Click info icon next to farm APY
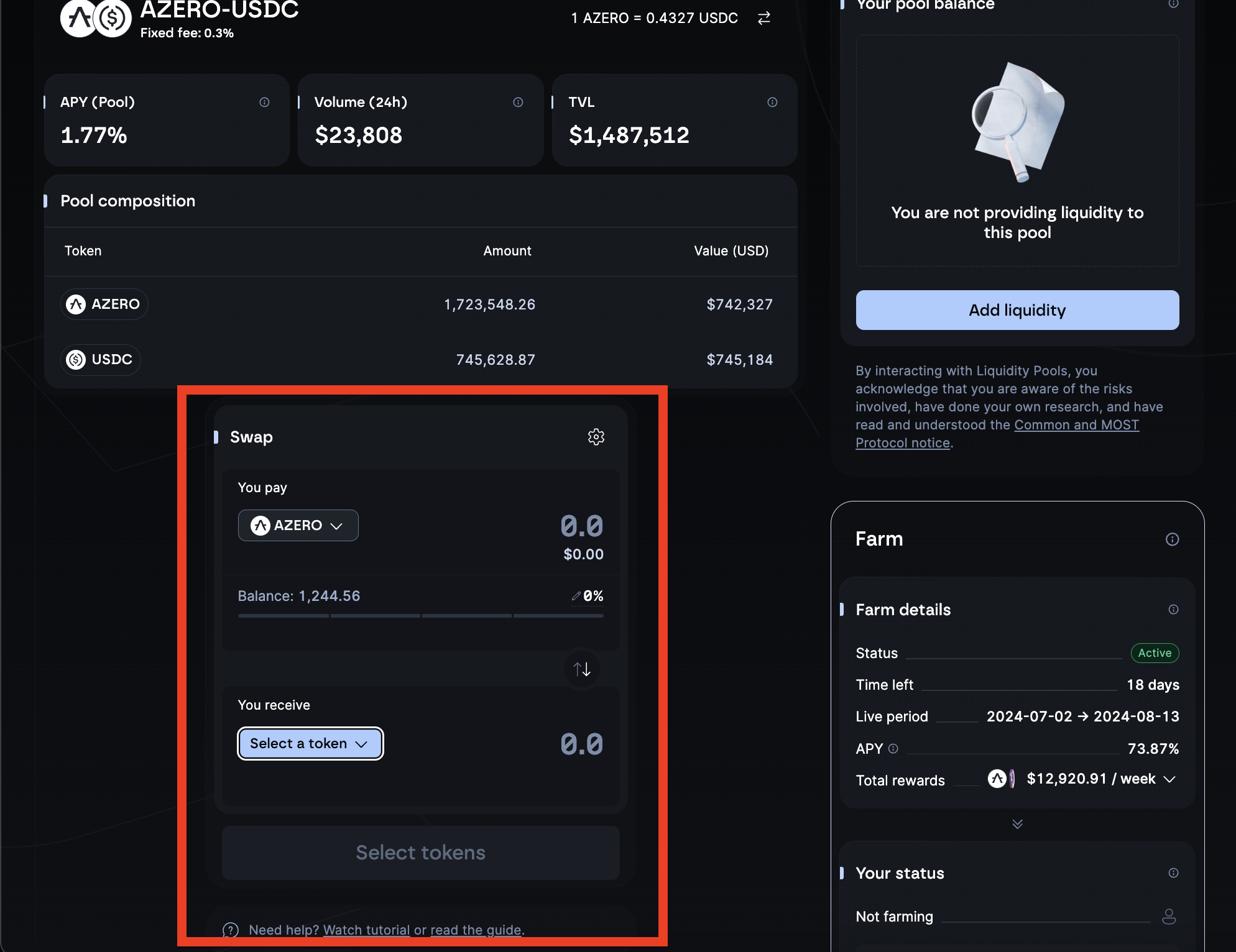 893,748
